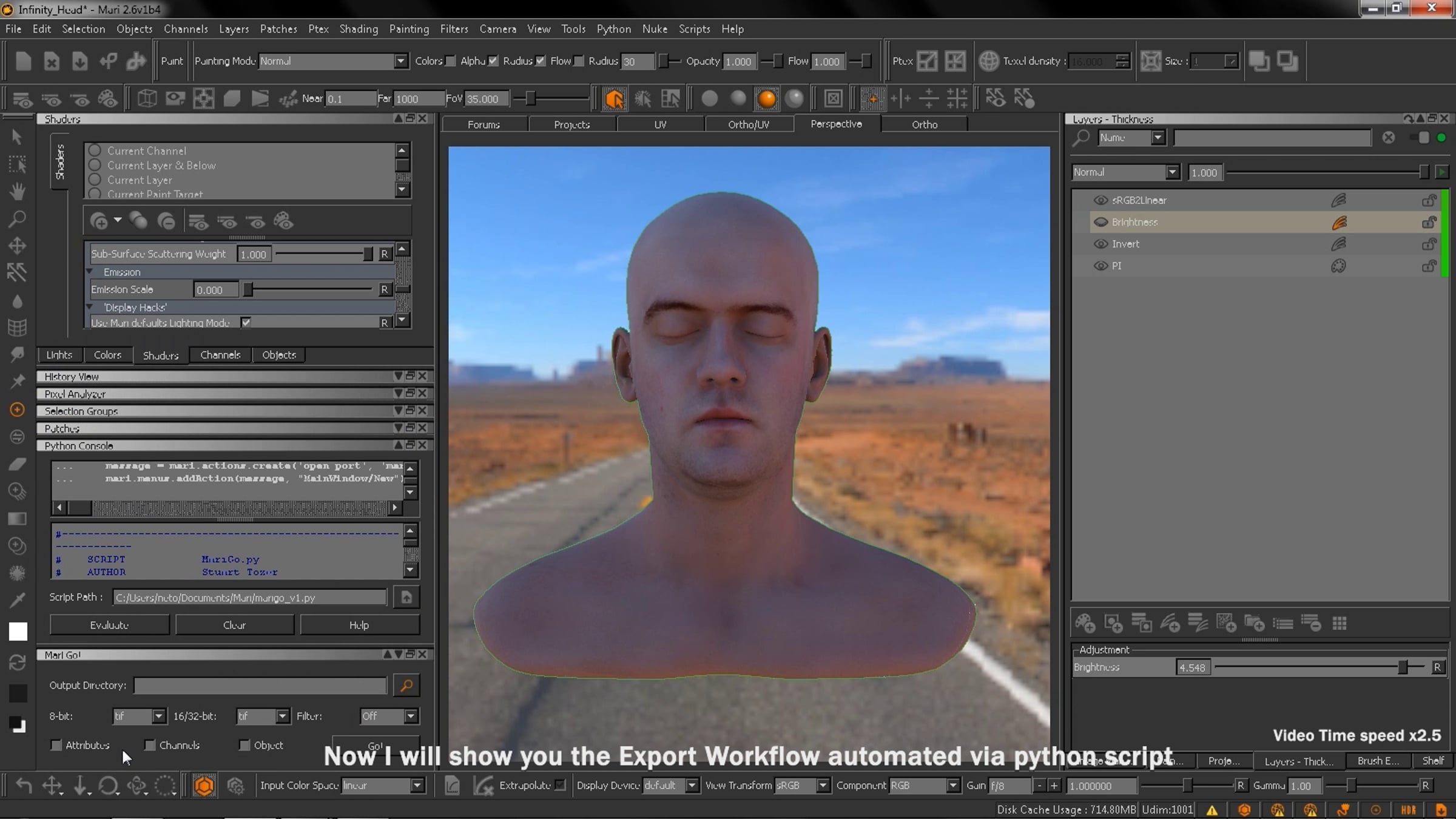Uncheck Use Mari defaults Lighting Mode

coord(246,322)
